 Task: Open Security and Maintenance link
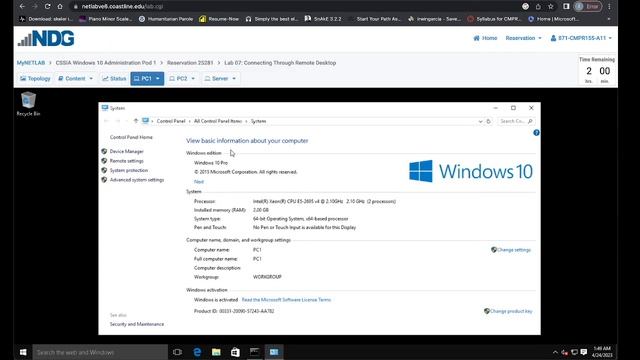pyautogui.click(x=137, y=324)
